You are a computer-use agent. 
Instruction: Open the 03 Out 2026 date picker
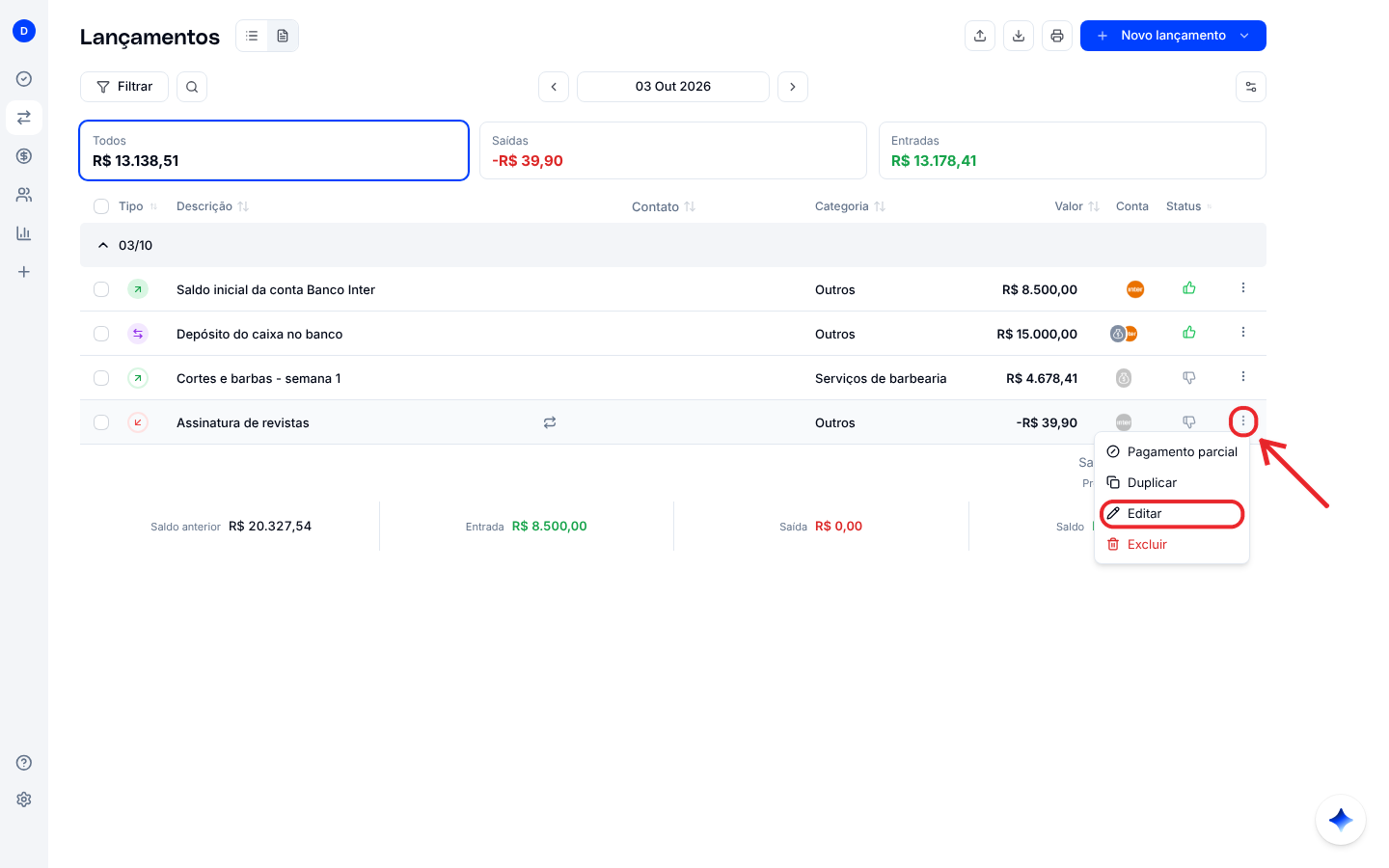click(x=673, y=87)
